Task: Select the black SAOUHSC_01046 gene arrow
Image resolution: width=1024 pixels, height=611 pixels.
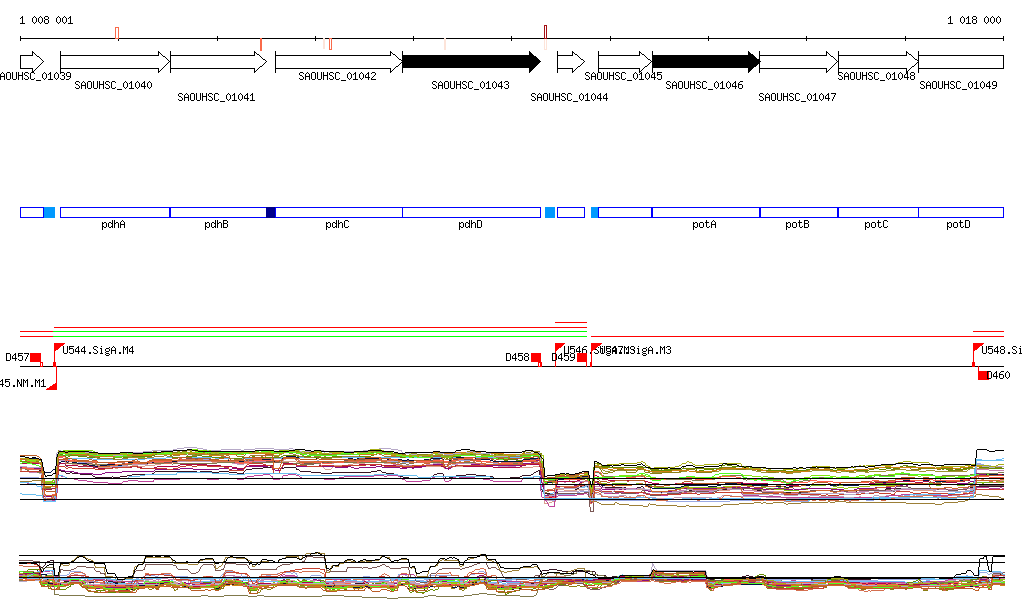Action: tap(705, 62)
